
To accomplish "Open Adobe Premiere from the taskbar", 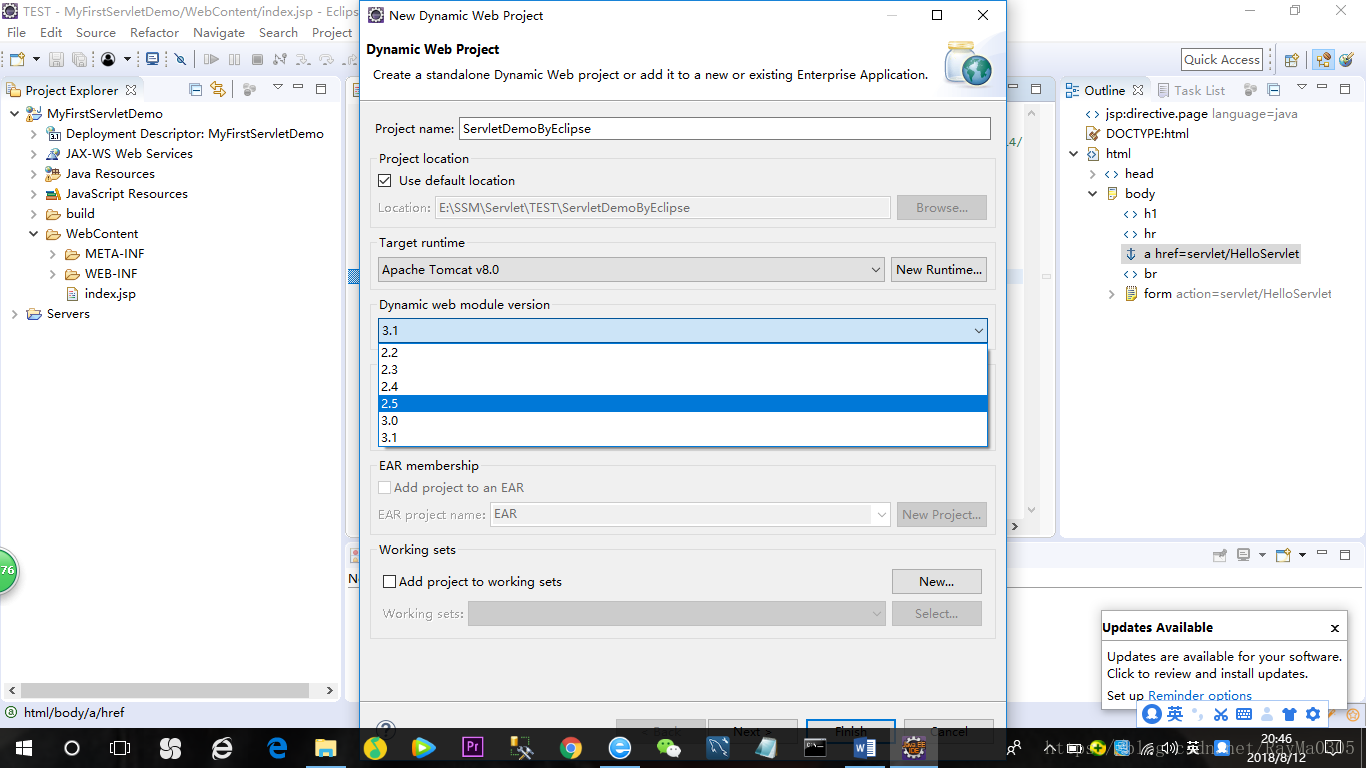I will pos(473,747).
